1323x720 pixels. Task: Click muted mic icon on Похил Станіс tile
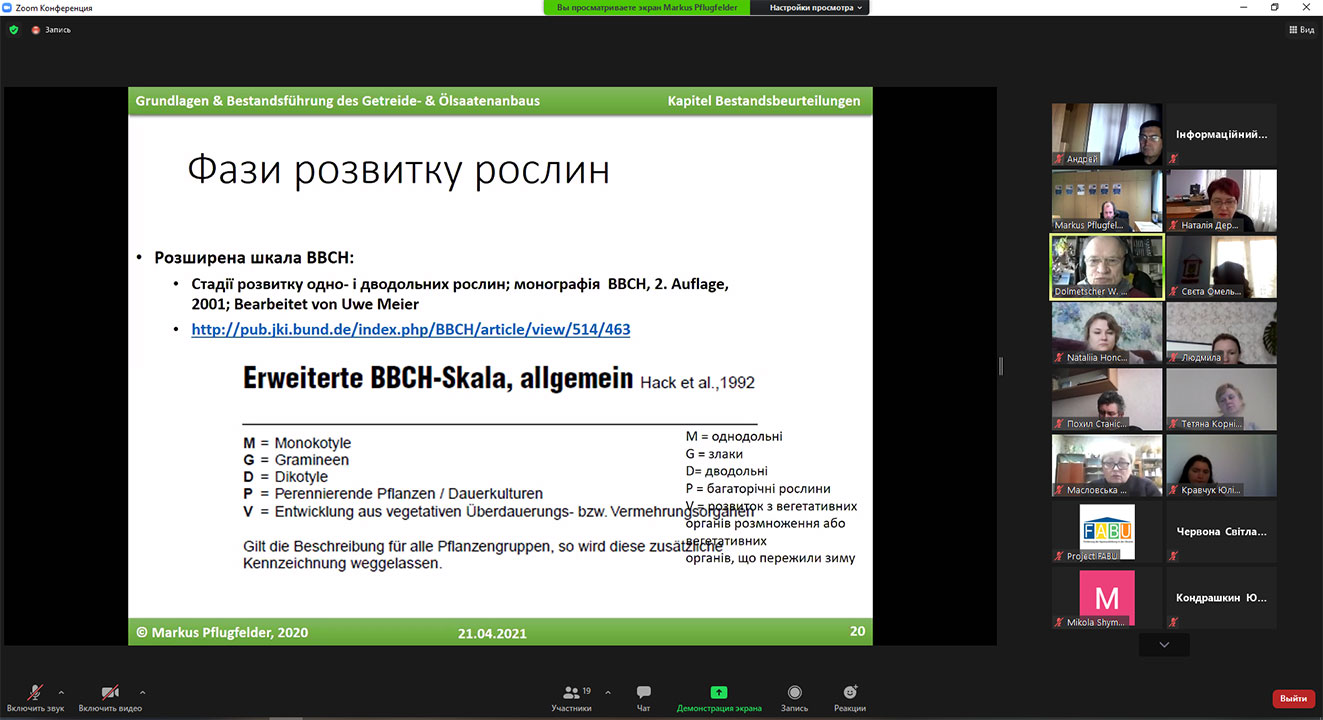tap(1059, 424)
